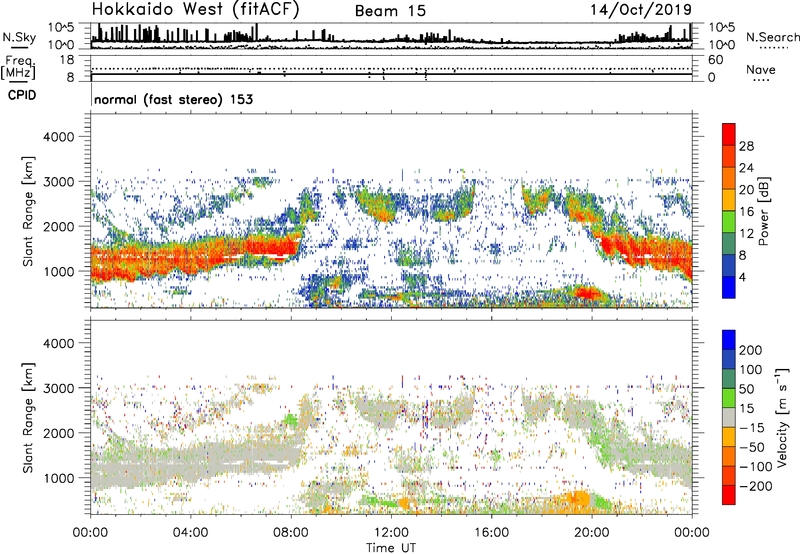The height and width of the screenshot is (554, 800).
Task: Click the blue bottom of Power colorbar
Action: (x=729, y=287)
